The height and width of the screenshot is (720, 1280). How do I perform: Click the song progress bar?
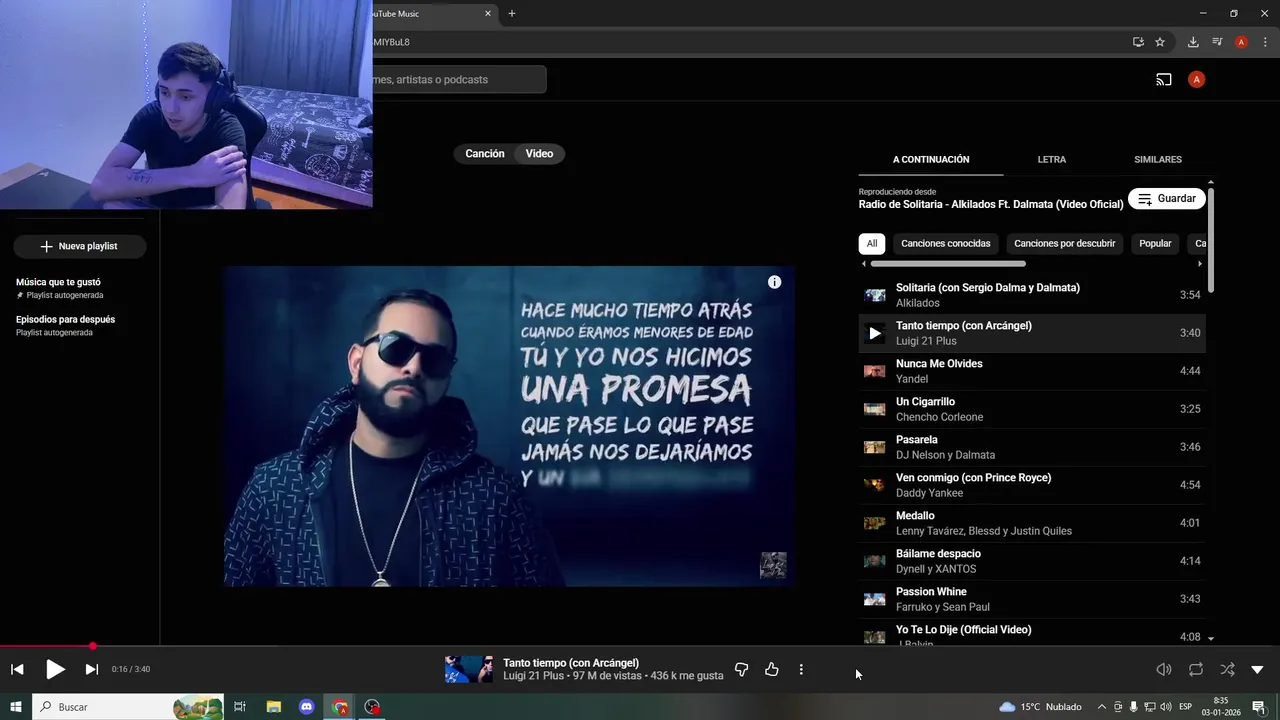640,646
